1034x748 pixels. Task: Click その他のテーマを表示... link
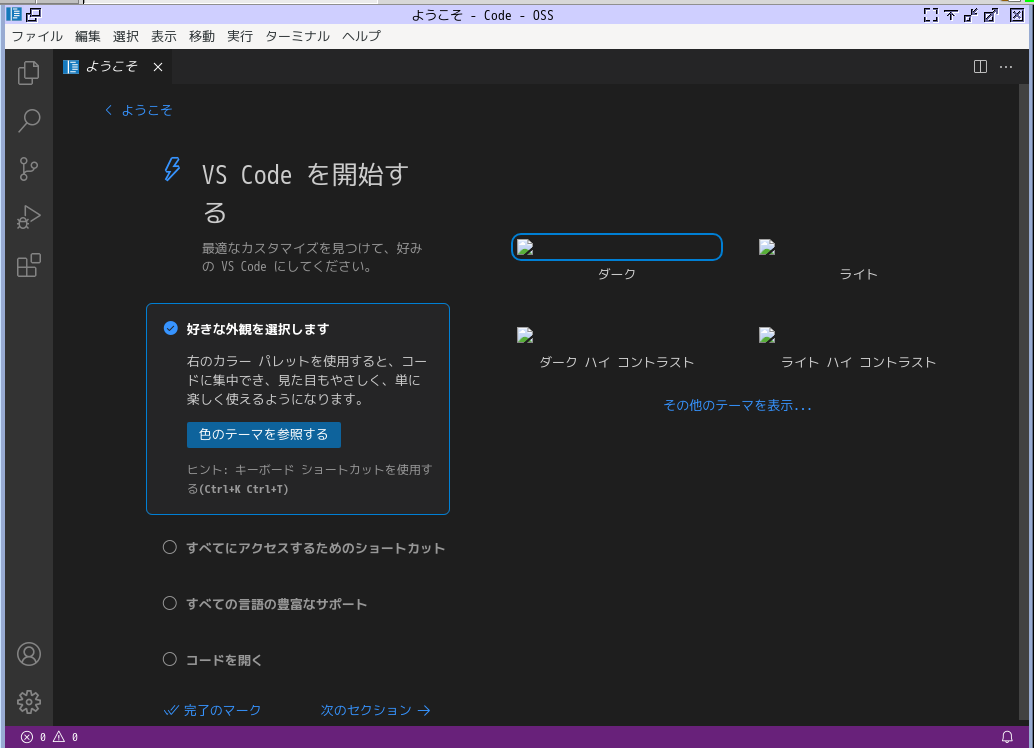click(x=737, y=405)
